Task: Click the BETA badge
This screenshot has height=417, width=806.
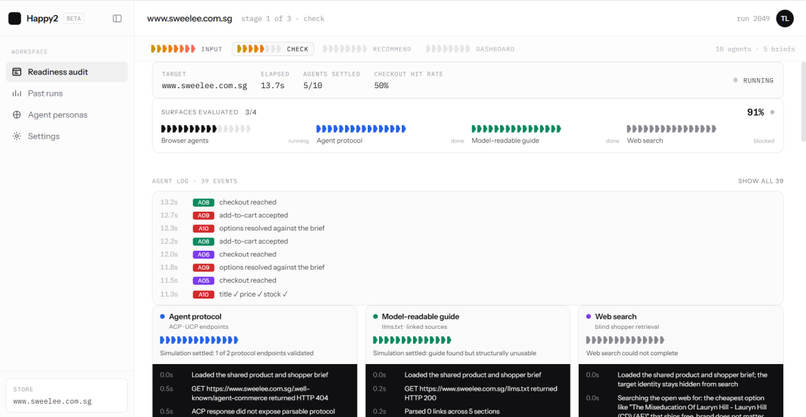Action: click(74, 19)
